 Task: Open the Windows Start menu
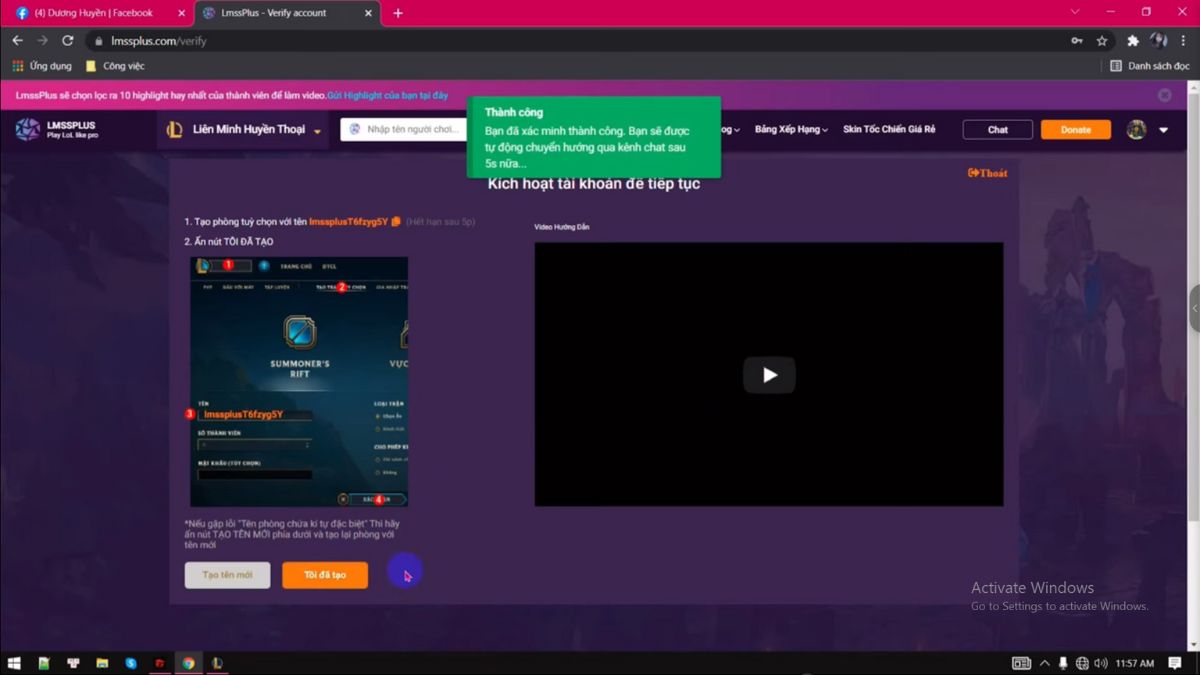click(14, 663)
